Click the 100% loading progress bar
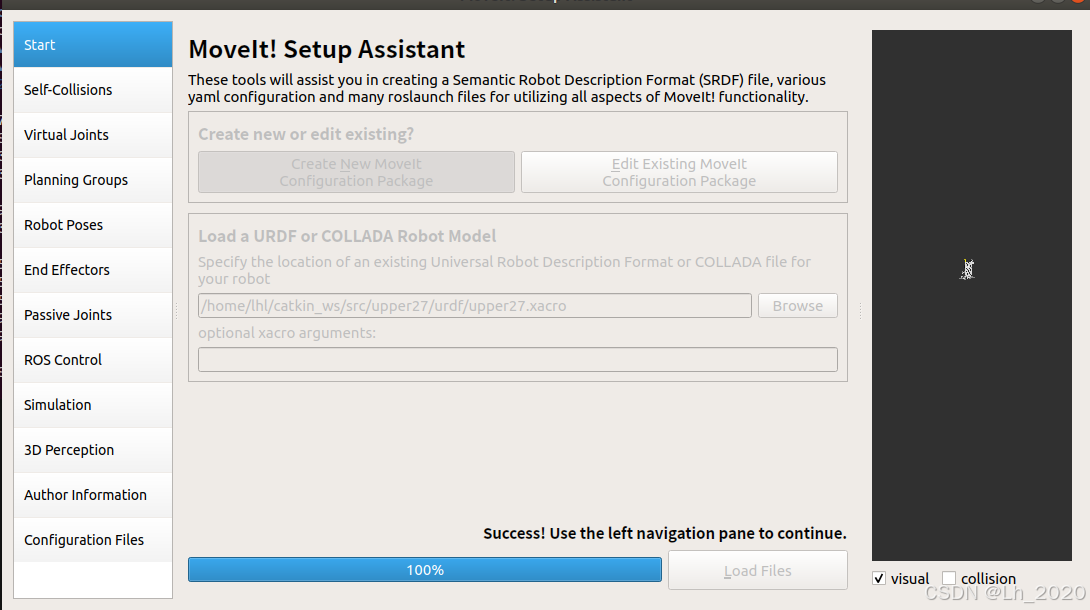 click(x=425, y=570)
